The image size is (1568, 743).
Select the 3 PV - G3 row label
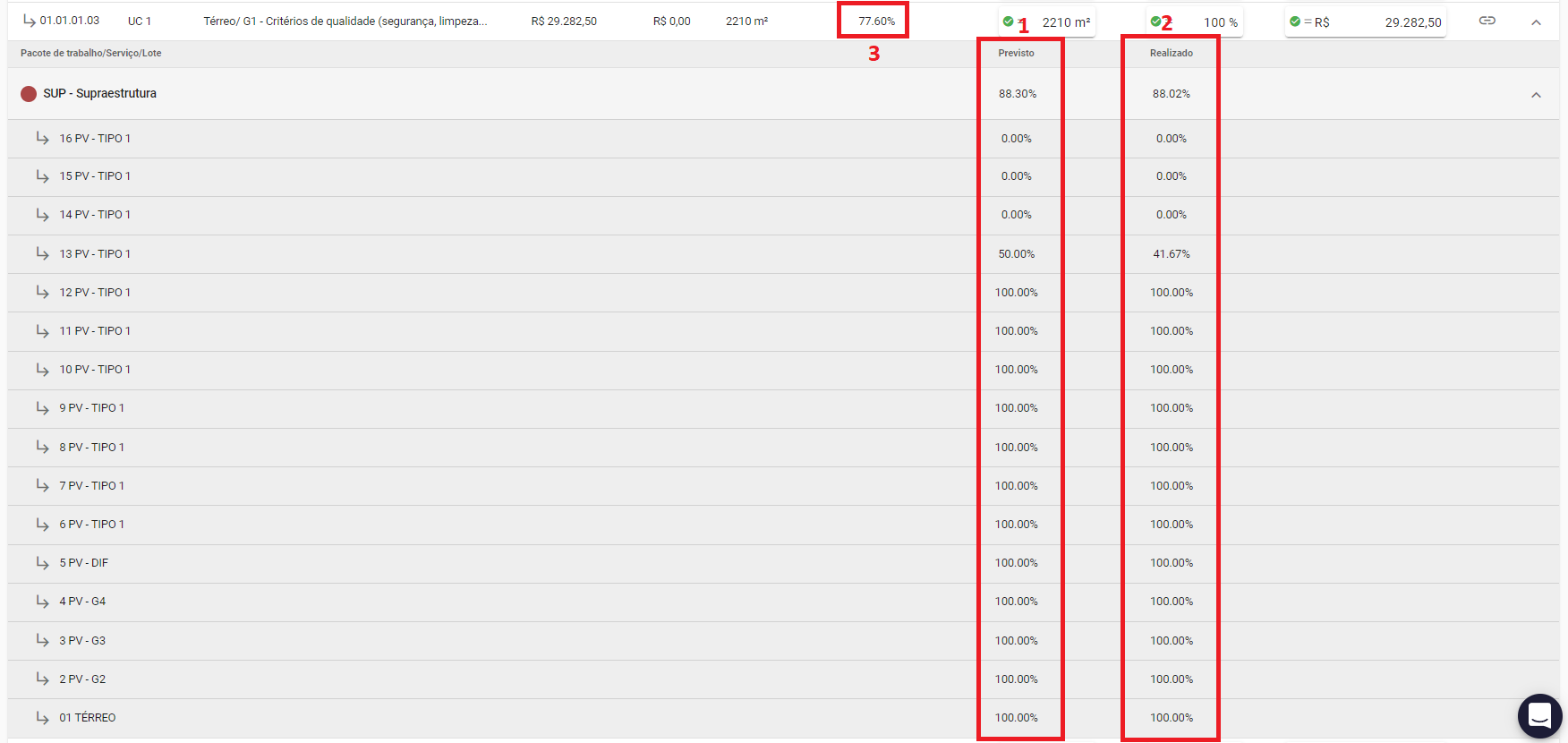pyautogui.click(x=82, y=640)
